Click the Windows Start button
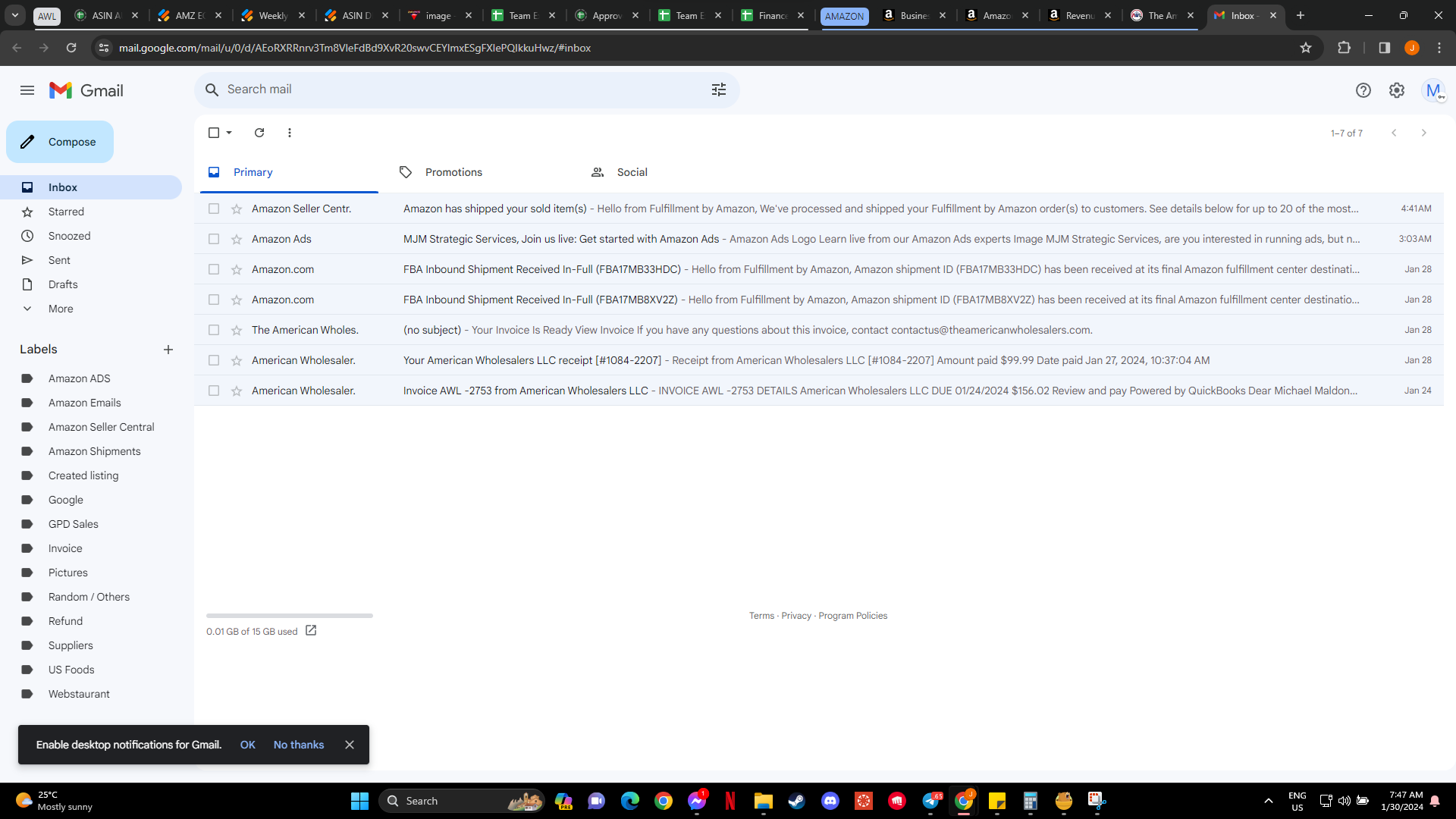The image size is (1456, 819). click(359, 801)
